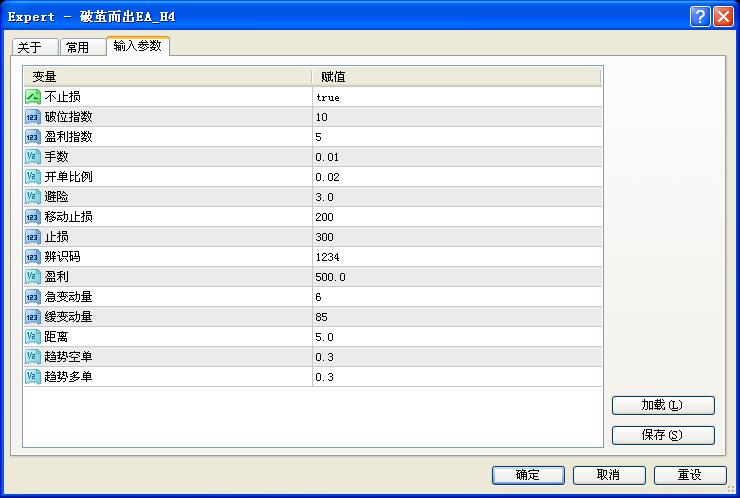Click the integer icon beside 急变动量

pos(33,297)
